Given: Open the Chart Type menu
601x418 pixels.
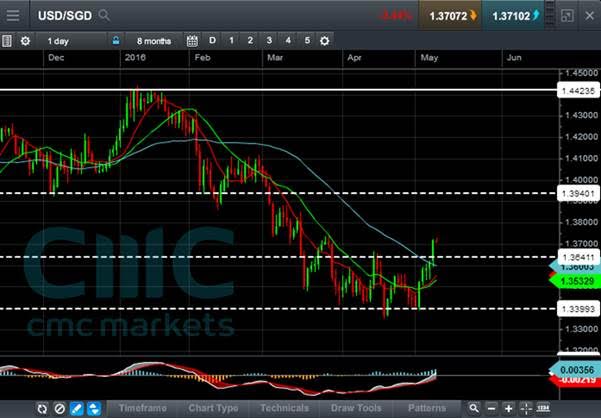Looking at the screenshot, I should (x=213, y=408).
